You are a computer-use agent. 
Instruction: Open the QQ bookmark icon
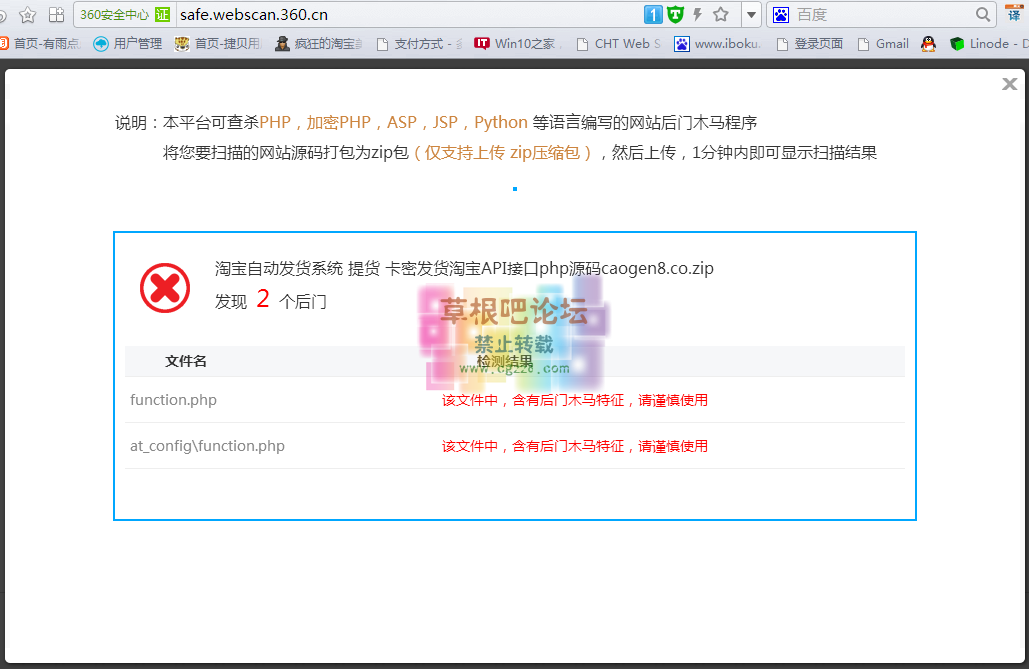point(928,43)
